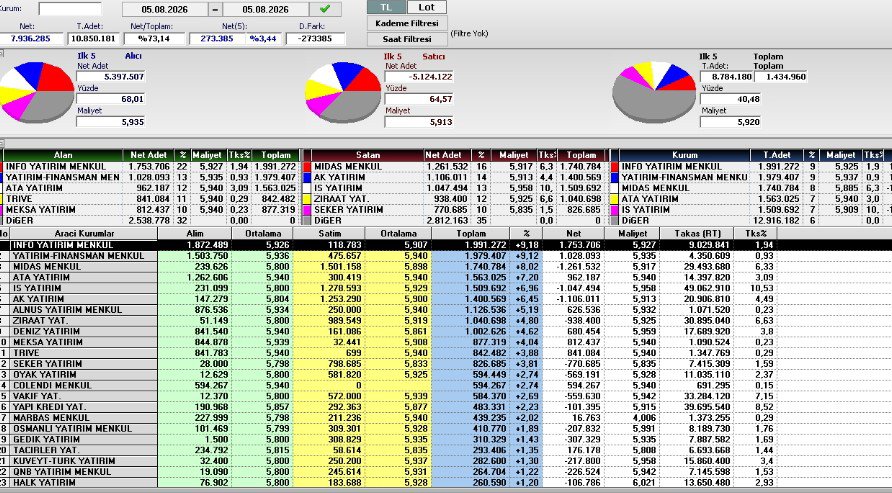Select QNB YATIRIM MENKUL row

point(389,472)
